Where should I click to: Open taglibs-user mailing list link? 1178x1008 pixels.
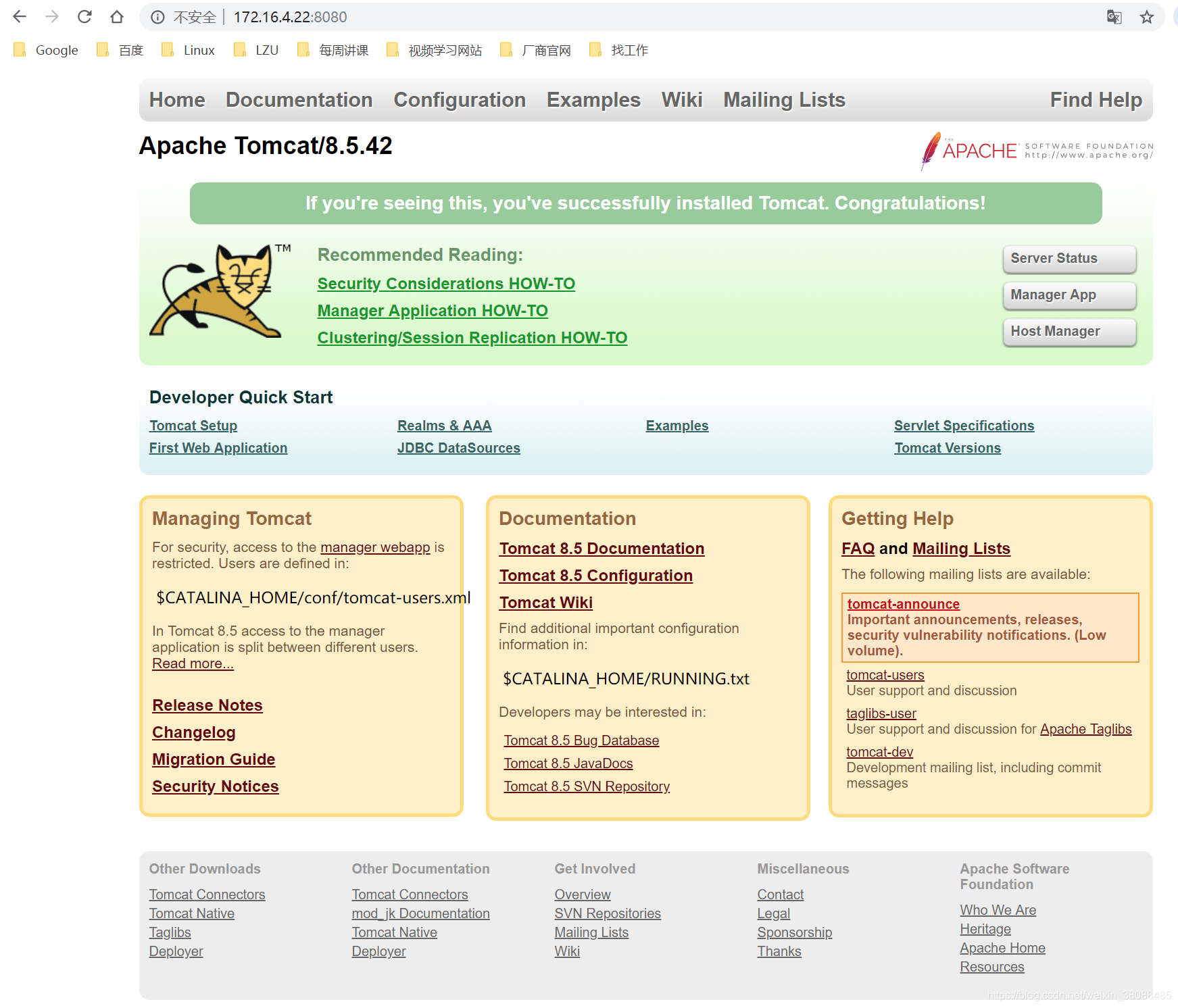click(881, 713)
